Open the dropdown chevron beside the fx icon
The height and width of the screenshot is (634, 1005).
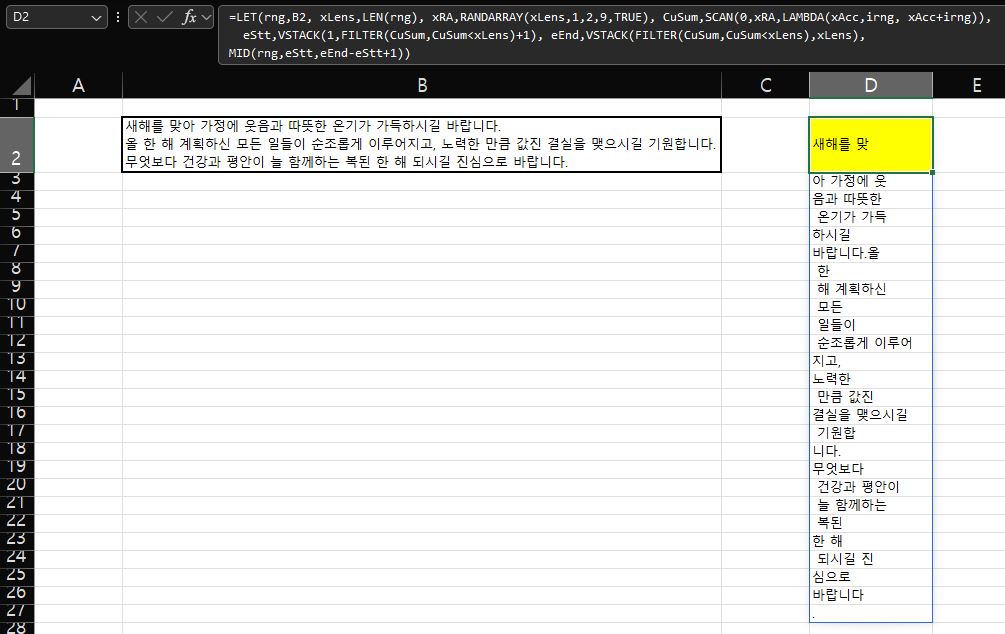coord(207,17)
